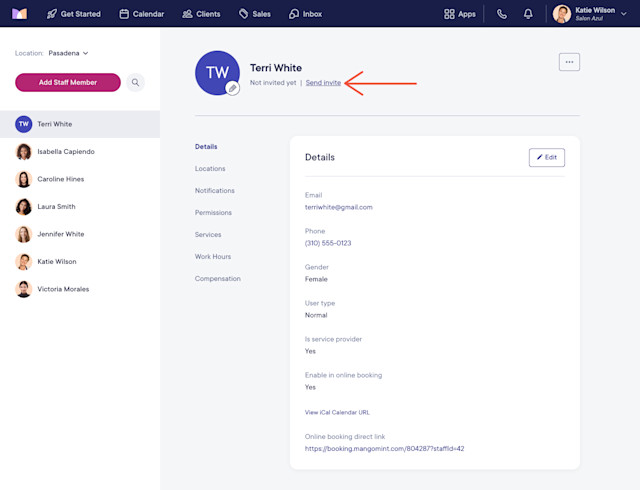Expand Katie Wilson account dropdown chevron
This screenshot has width=640, height=490.
click(x=624, y=14)
